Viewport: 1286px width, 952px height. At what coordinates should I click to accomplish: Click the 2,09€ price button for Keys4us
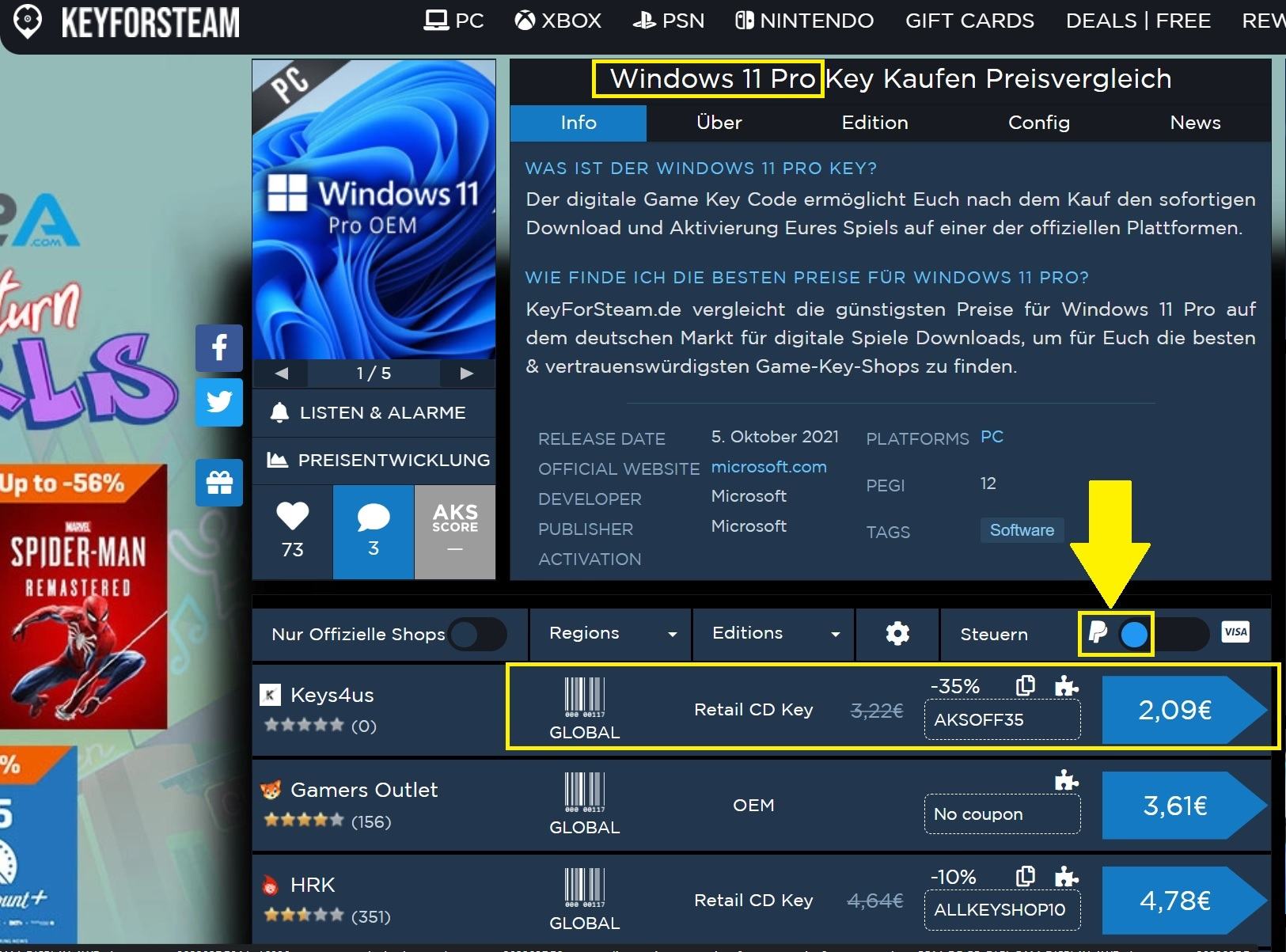coord(1185,710)
